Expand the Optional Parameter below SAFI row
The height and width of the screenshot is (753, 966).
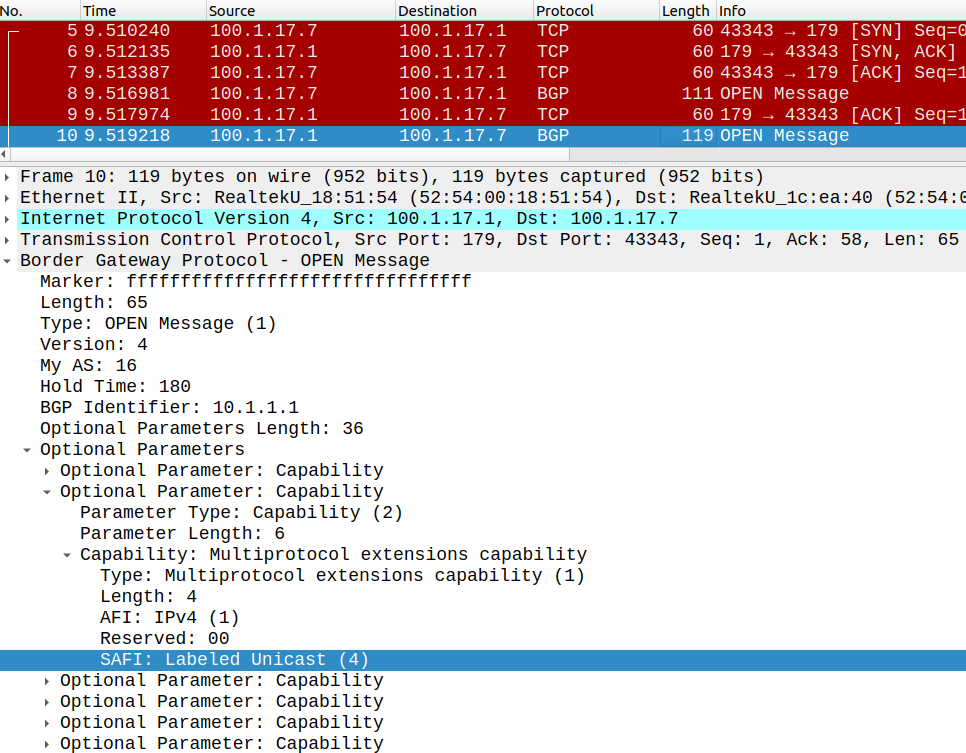click(x=47, y=681)
